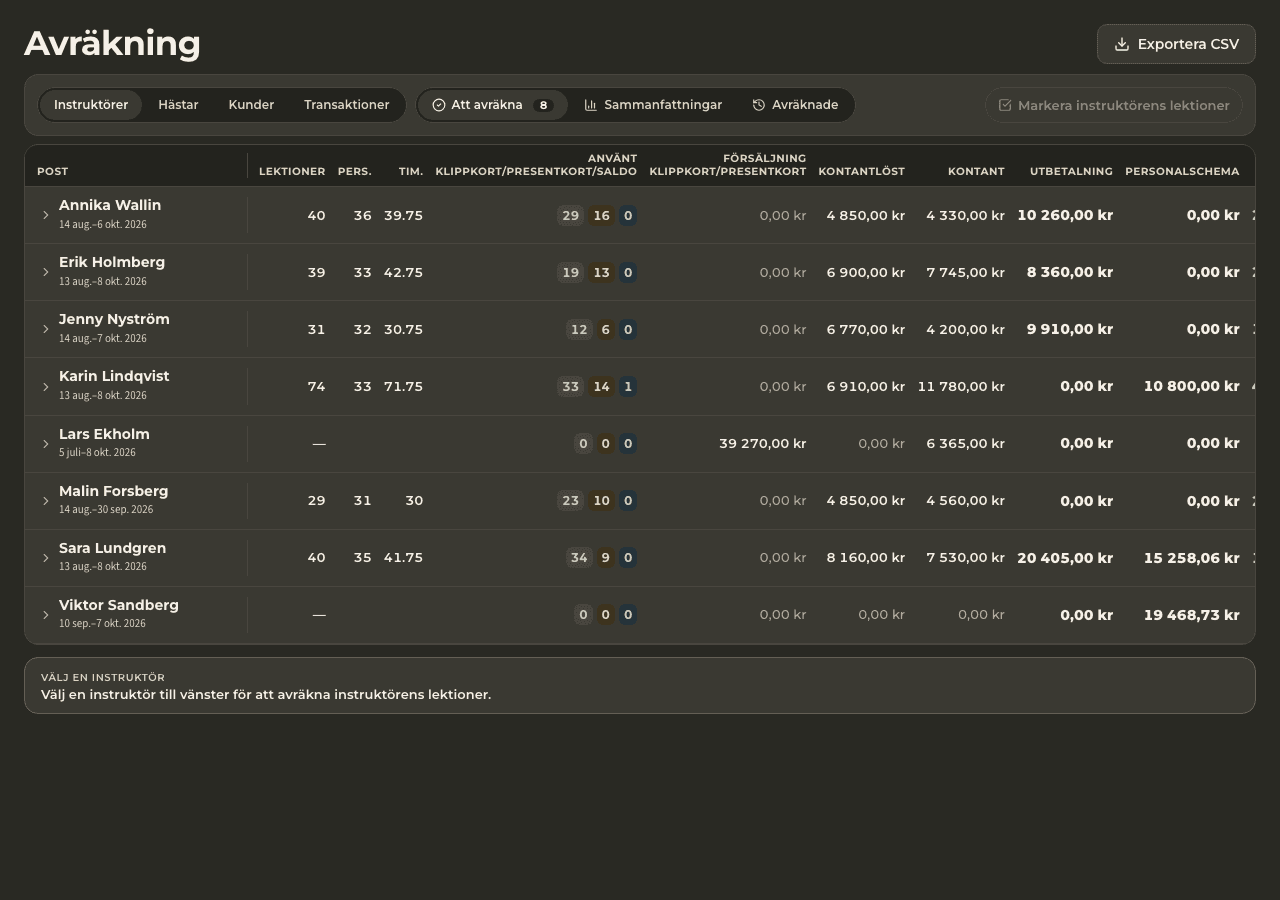1280x900 pixels.
Task: Click 10 800,00 kr in Karin Lindqvist row
Action: click(x=1192, y=386)
